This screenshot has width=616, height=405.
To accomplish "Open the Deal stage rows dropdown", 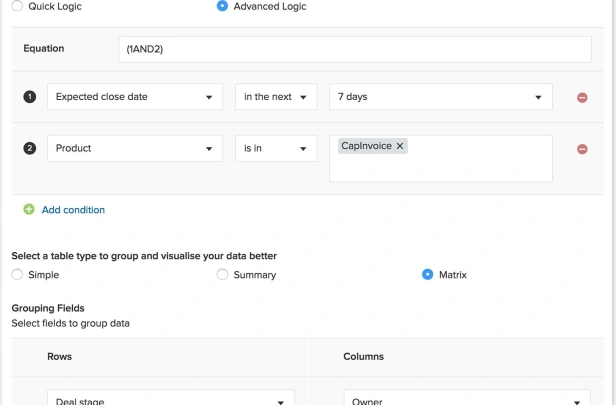I will [171, 398].
